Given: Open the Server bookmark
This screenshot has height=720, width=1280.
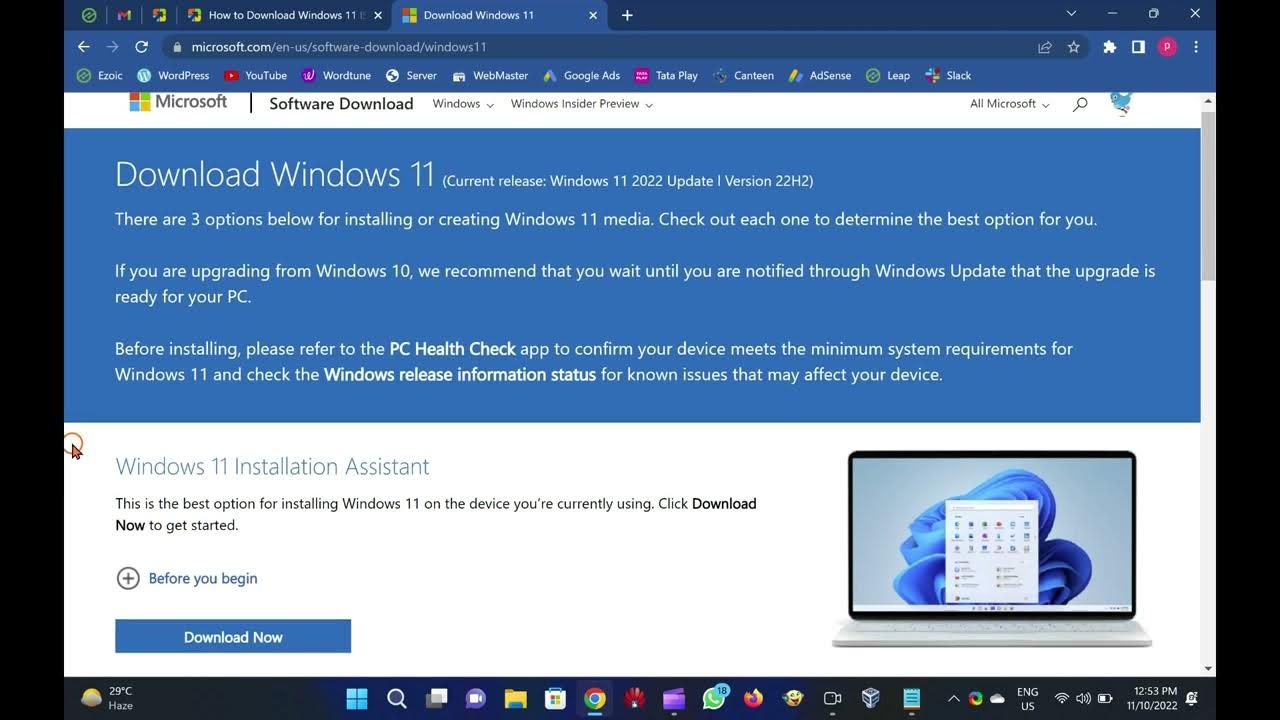Looking at the screenshot, I should point(411,75).
